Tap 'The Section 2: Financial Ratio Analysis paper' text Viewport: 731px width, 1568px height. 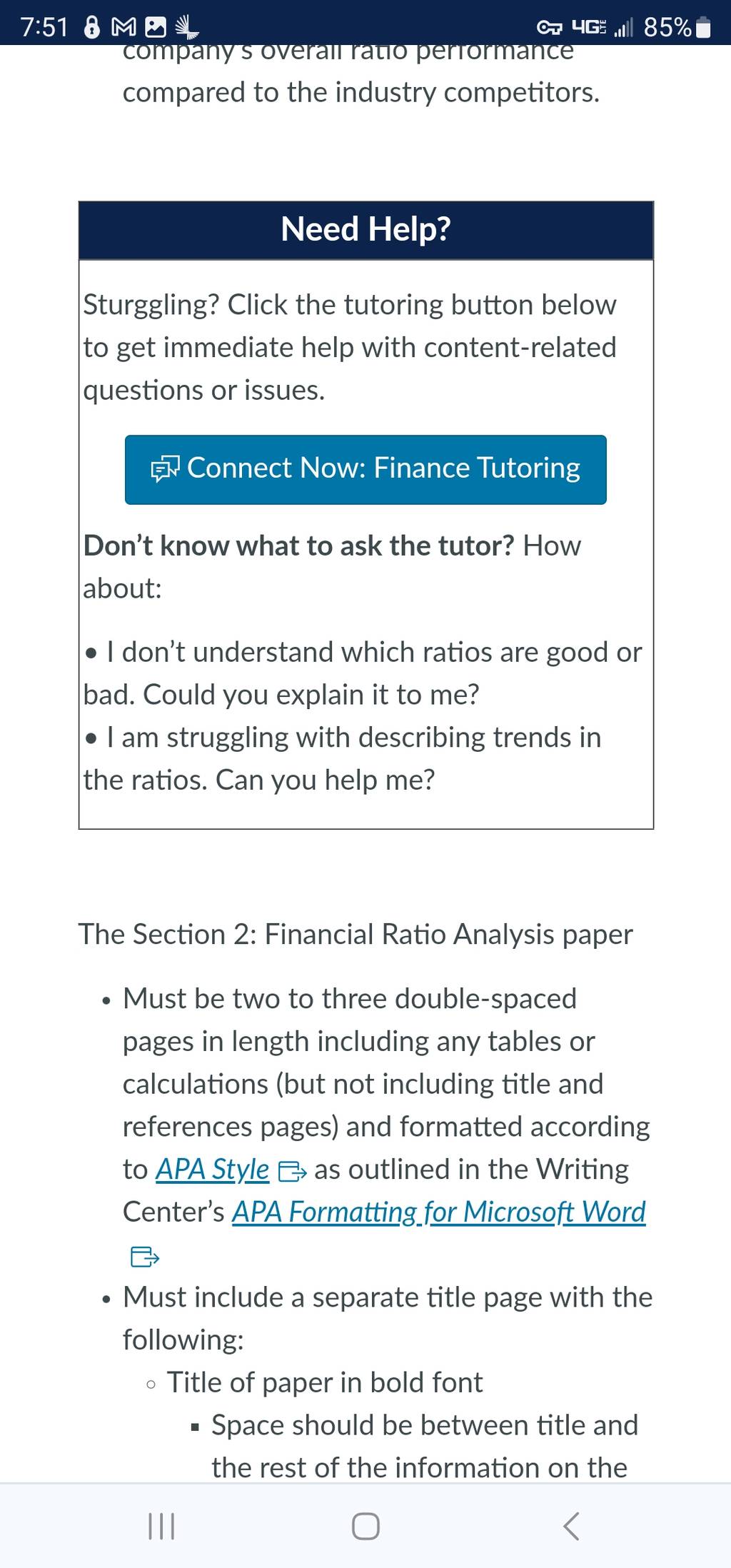point(356,935)
